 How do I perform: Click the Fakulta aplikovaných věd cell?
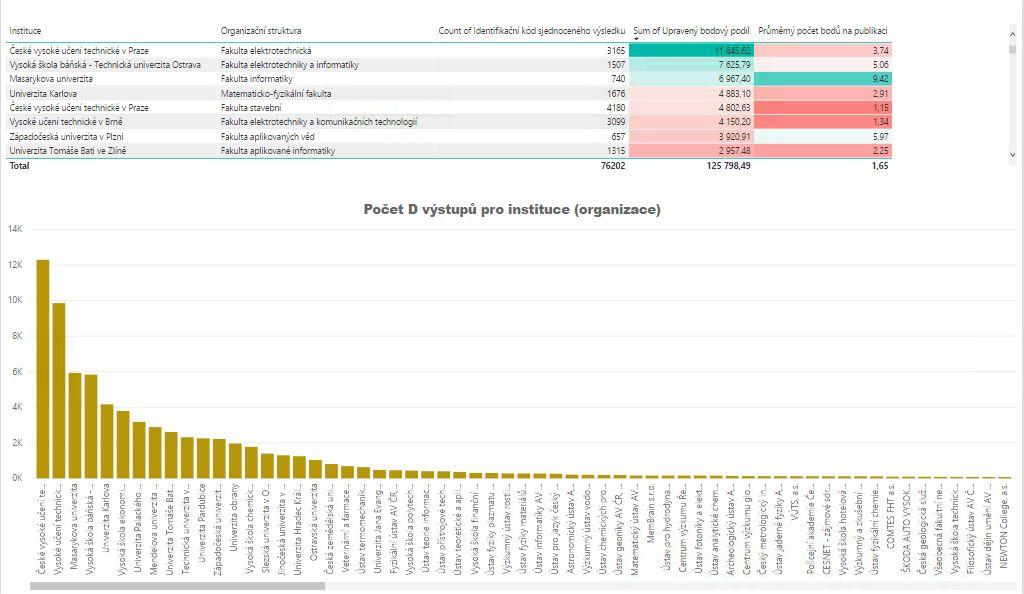point(268,136)
